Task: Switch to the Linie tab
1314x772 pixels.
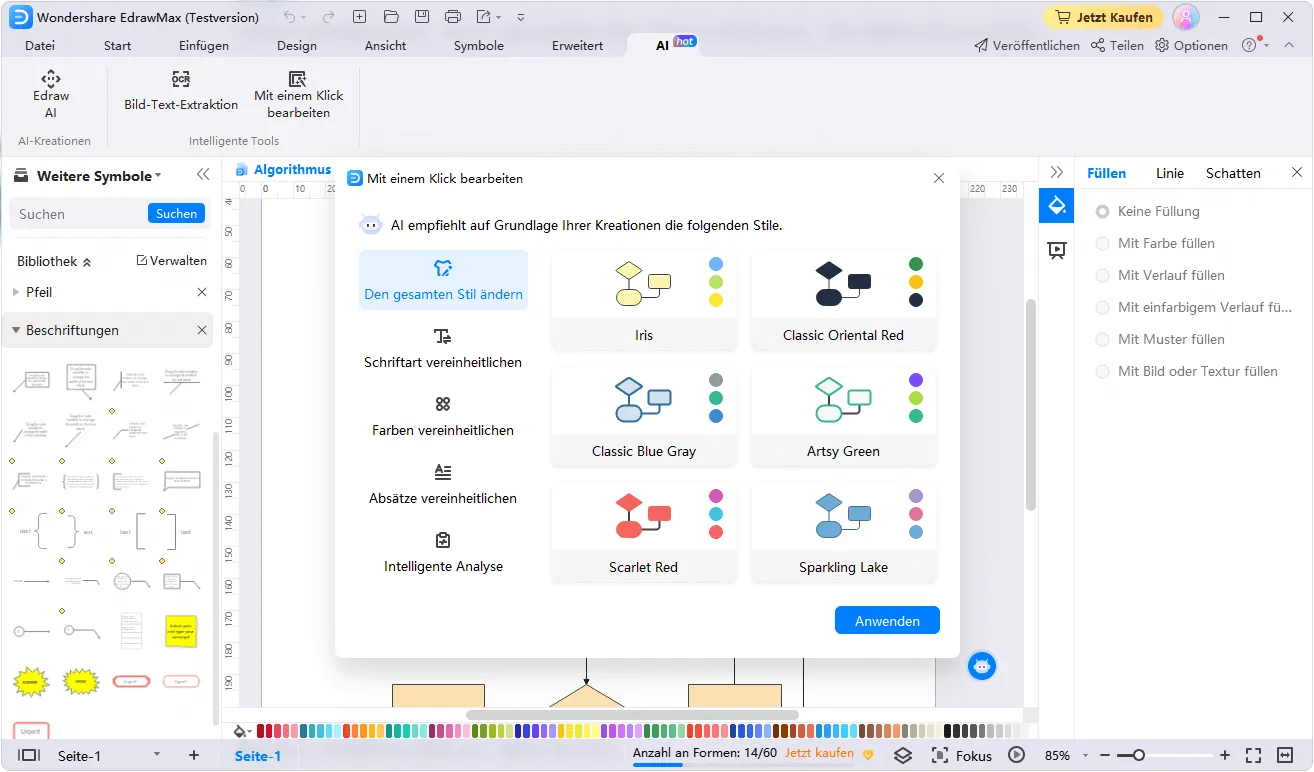Action: coord(1169,172)
